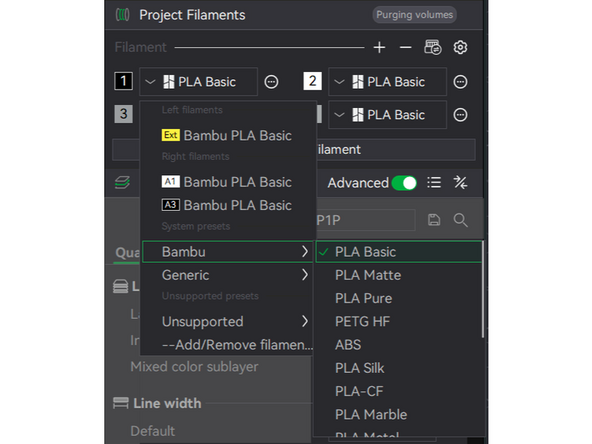Edit filament 4 preset via ellipsis icon
Viewport: 592px width, 444px height.
click(460, 115)
